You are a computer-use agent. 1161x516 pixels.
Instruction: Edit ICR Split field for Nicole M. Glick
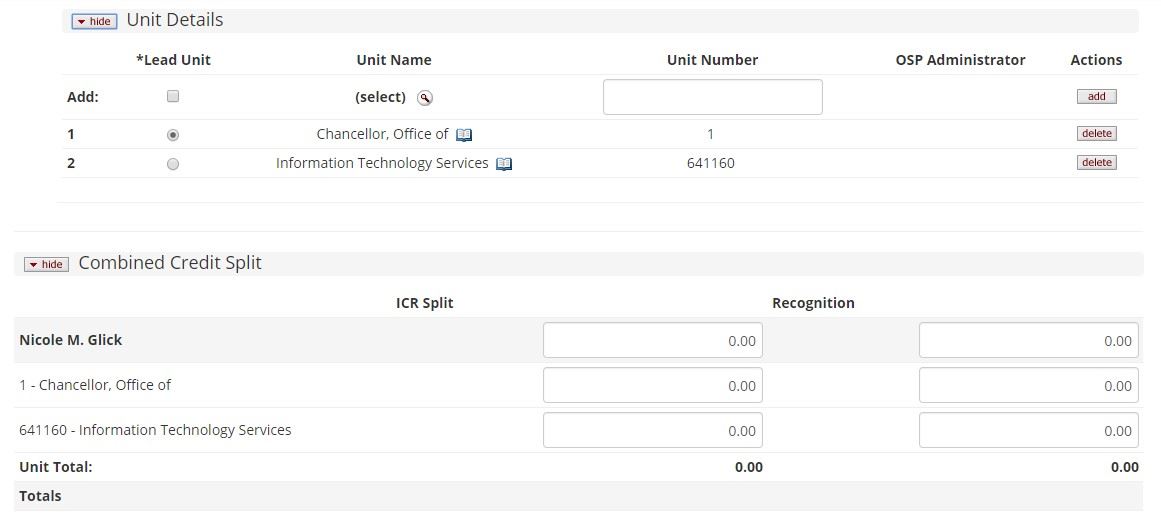[652, 341]
